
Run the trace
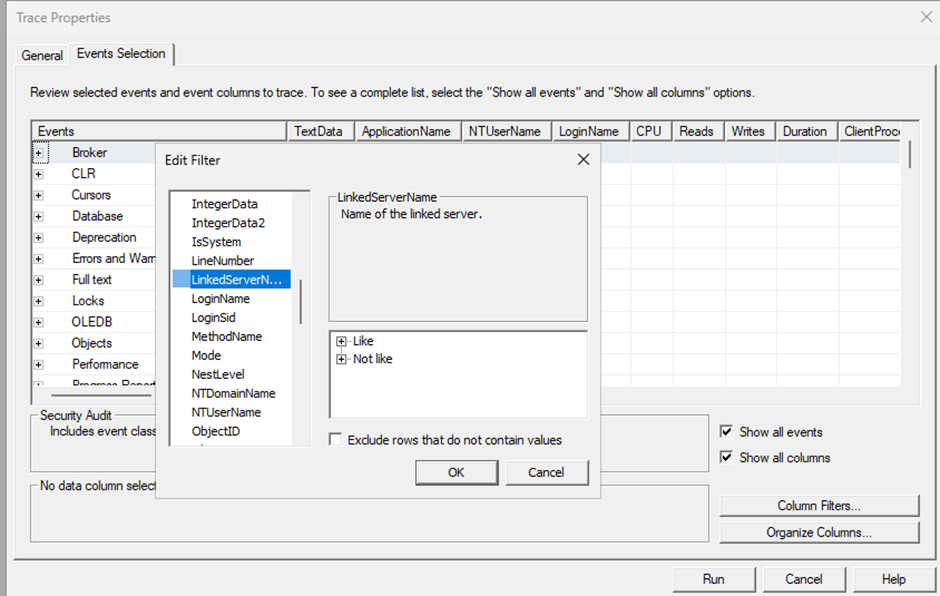point(713,579)
